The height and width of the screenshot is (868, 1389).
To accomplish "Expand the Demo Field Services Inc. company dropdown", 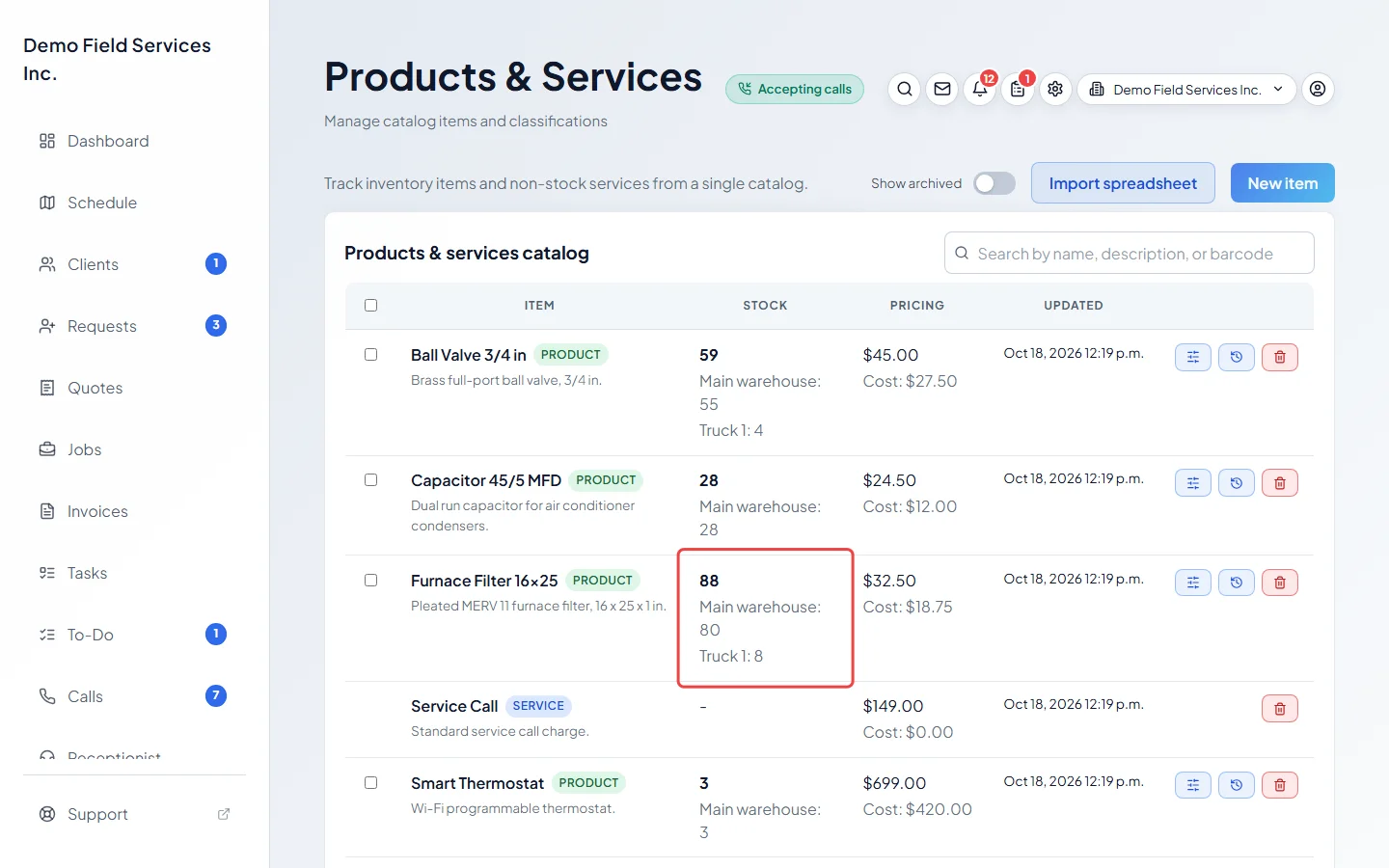I will tap(1186, 89).
